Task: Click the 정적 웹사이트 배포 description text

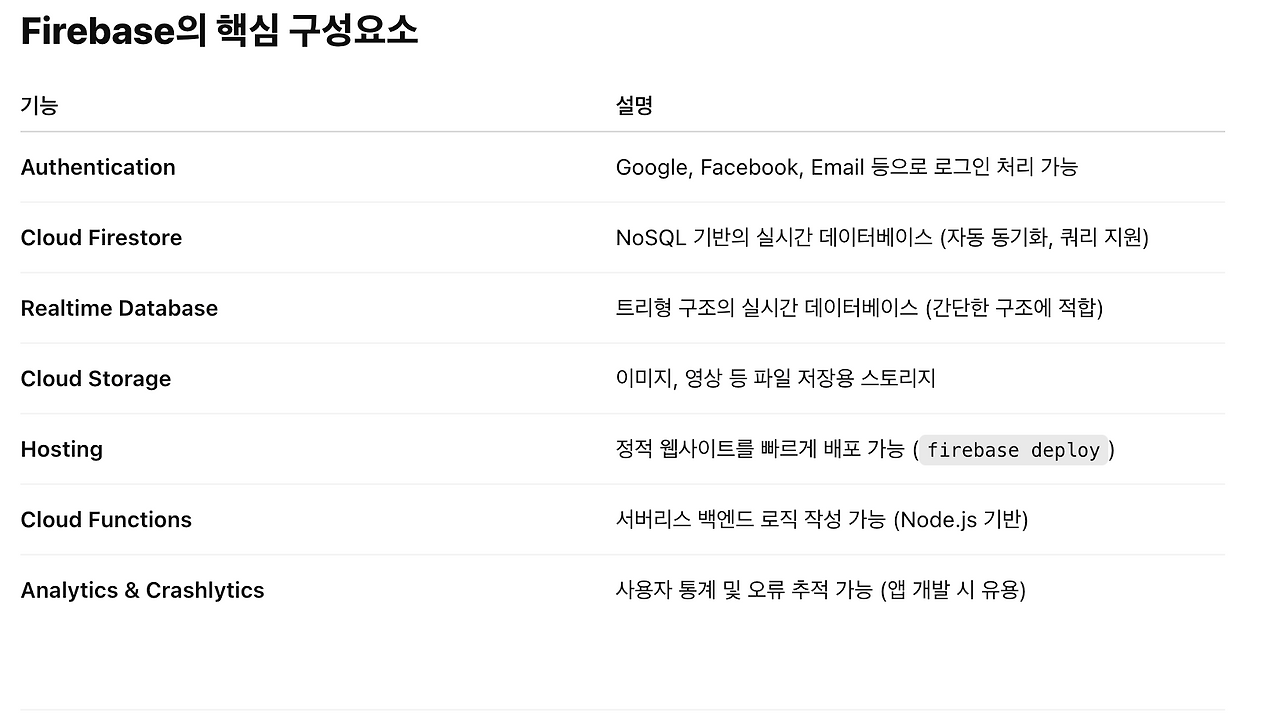Action: click(760, 449)
